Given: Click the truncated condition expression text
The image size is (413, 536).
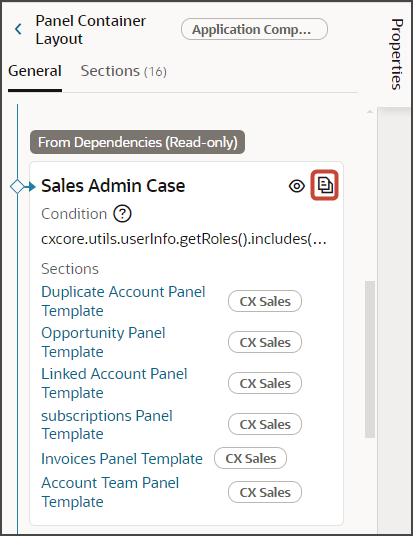Looking at the screenshot, I should tap(184, 239).
